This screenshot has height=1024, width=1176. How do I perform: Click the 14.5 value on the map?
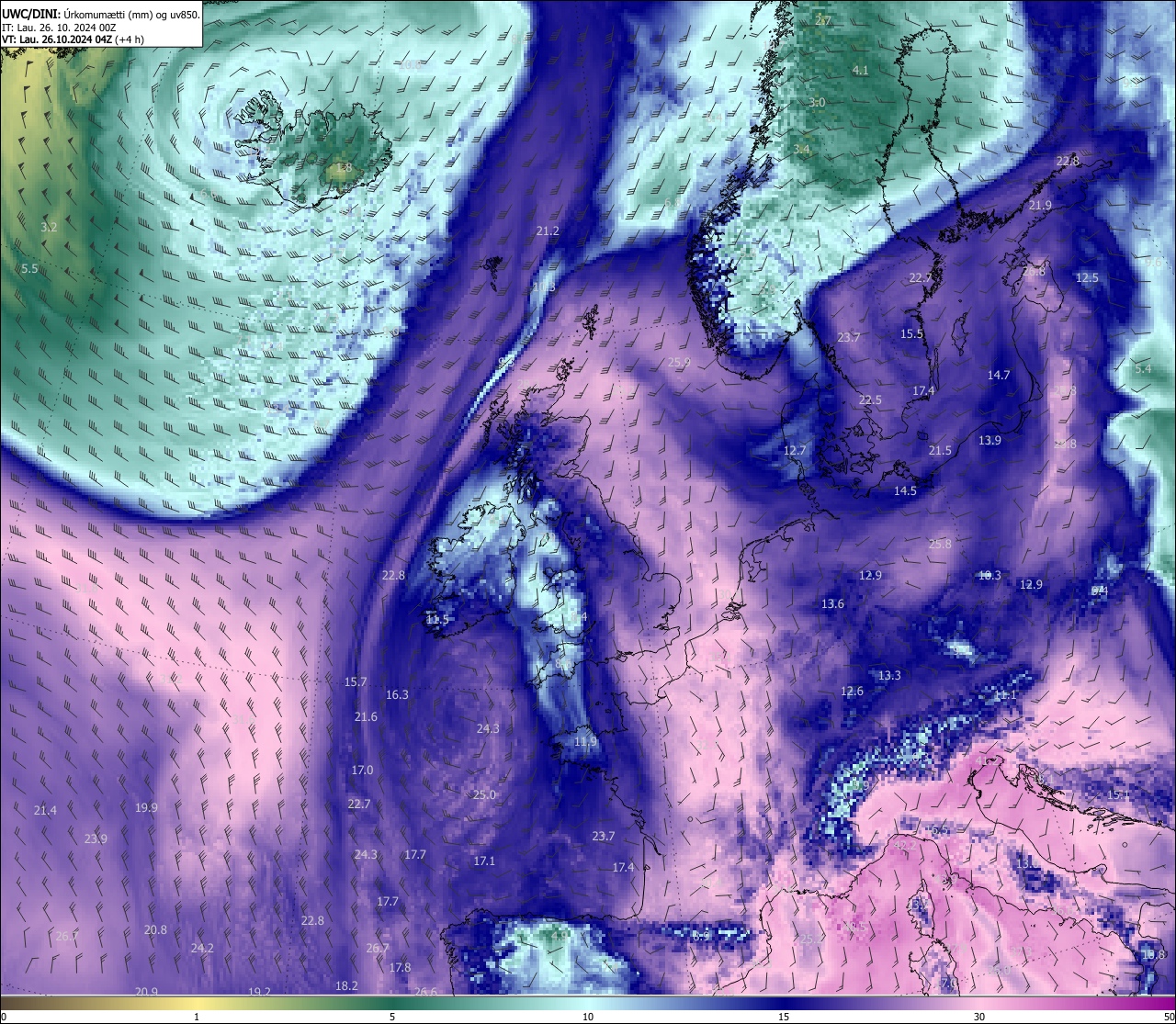[x=905, y=490]
